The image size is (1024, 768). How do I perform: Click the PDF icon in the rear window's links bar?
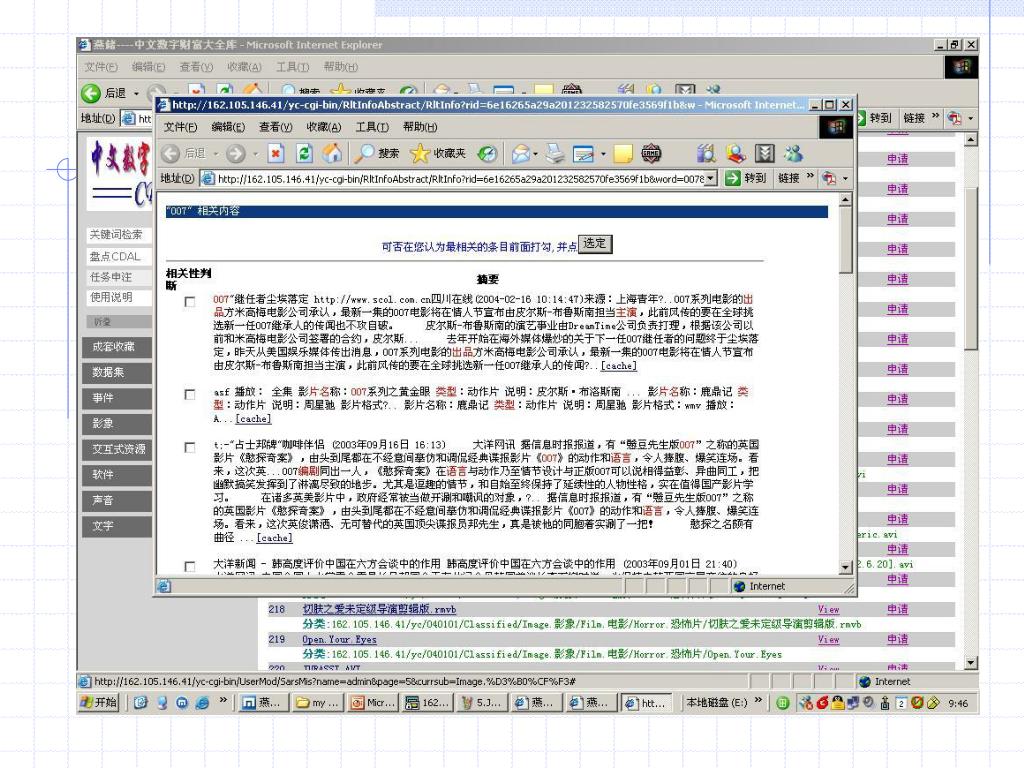(954, 118)
